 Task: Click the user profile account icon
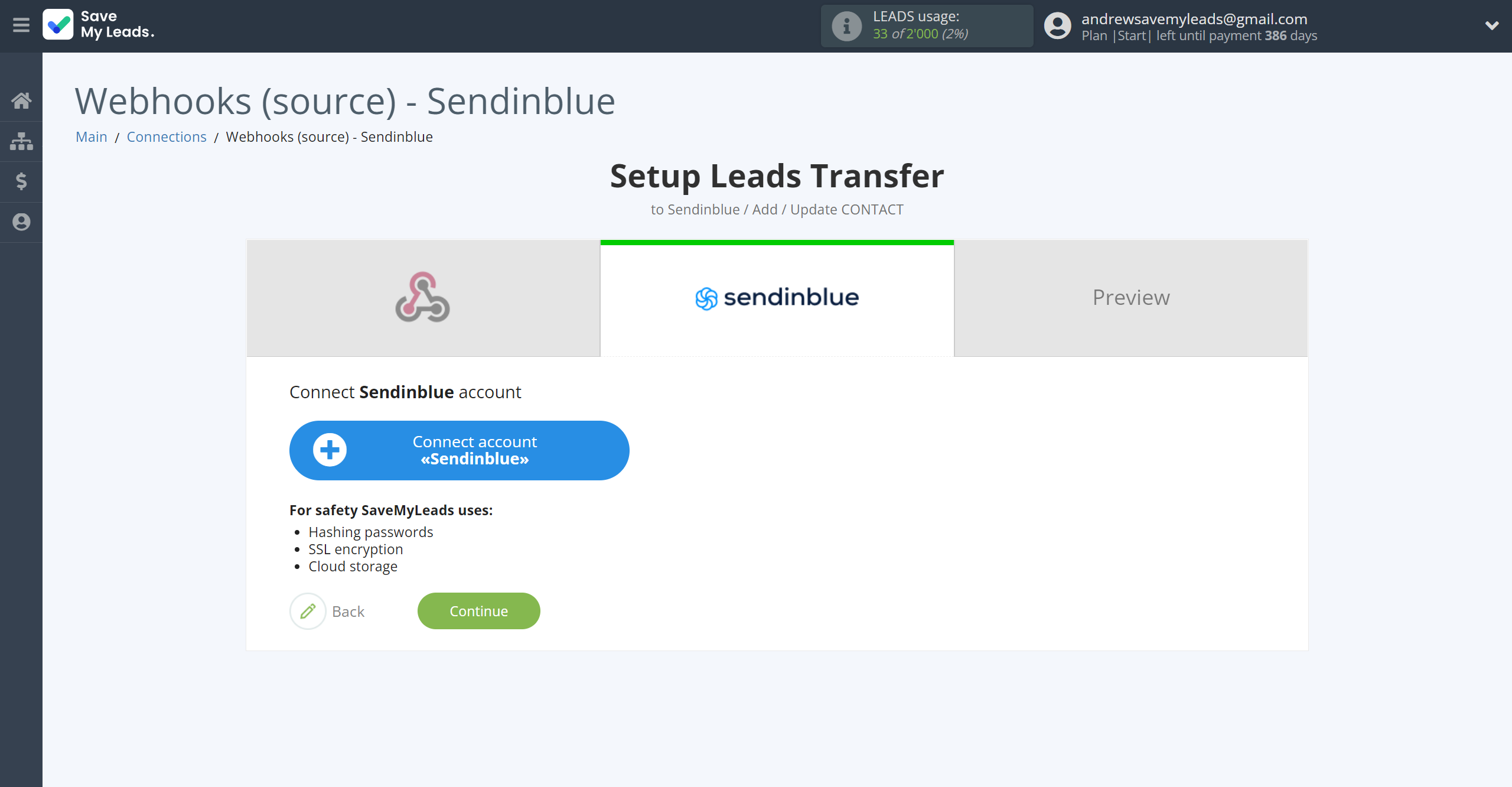[1058, 25]
